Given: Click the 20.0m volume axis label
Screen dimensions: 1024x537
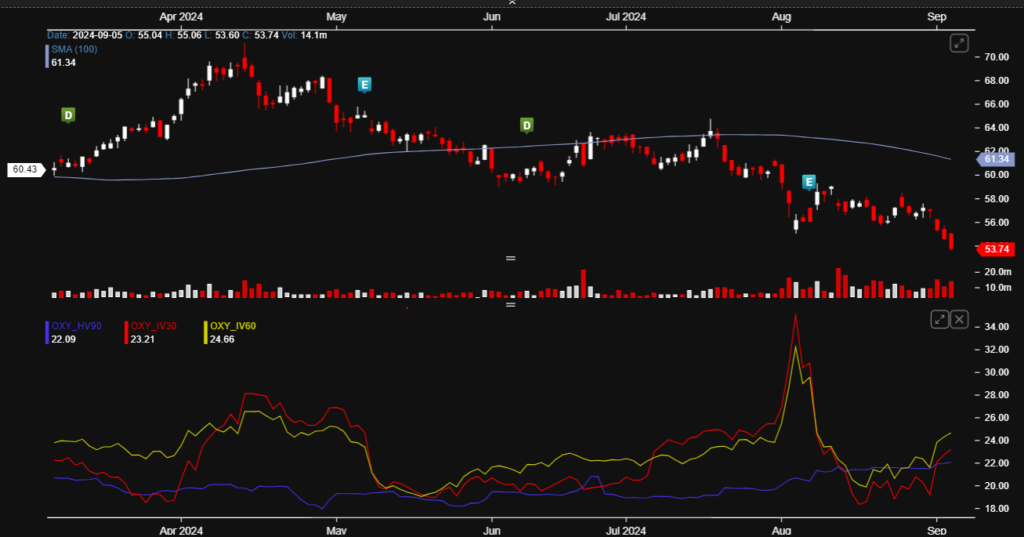Looking at the screenshot, I should click(998, 272).
